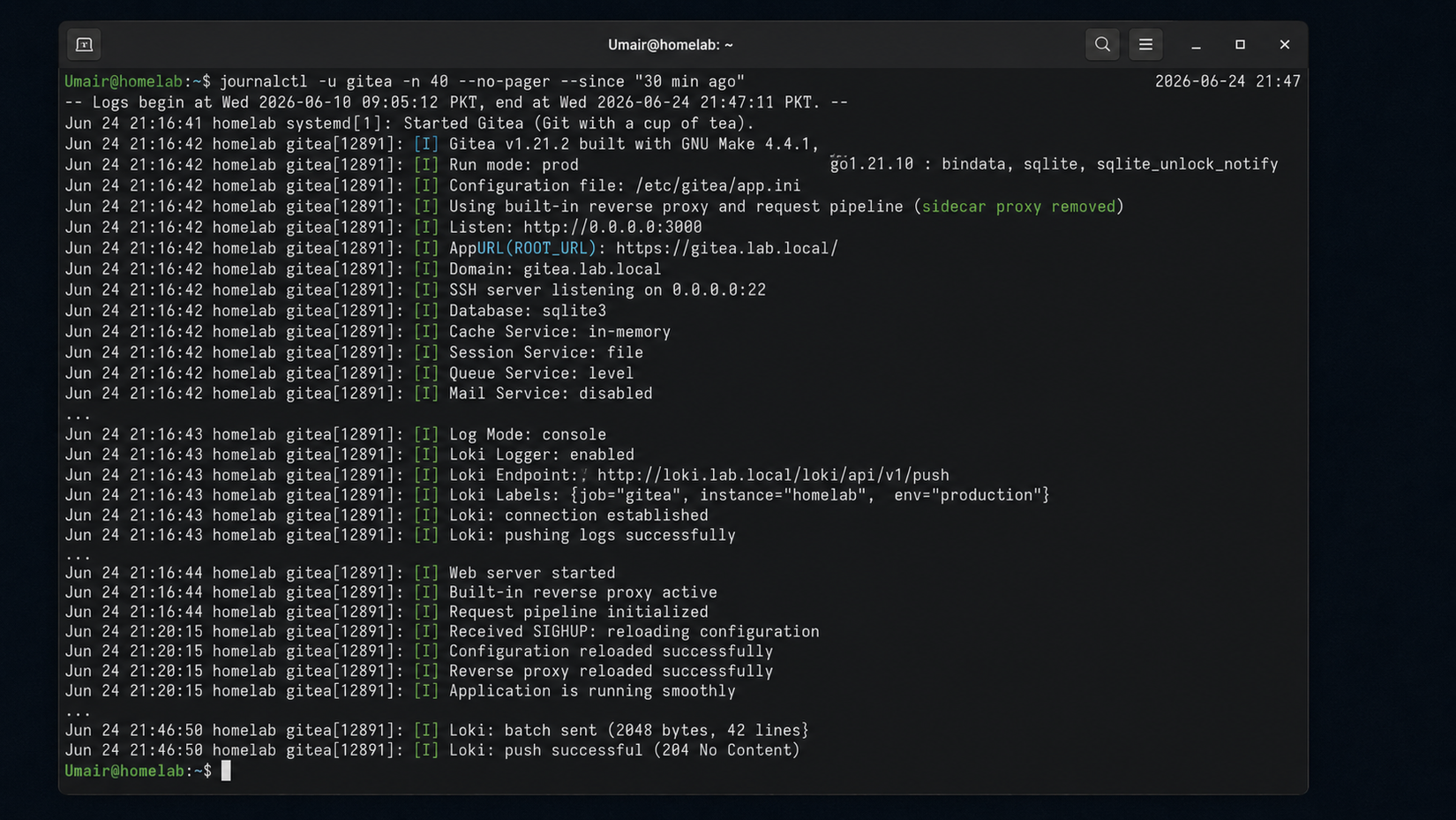This screenshot has width=1456, height=820.
Task: Open the https://gitea.lab.local/ URL
Action: [x=727, y=248]
